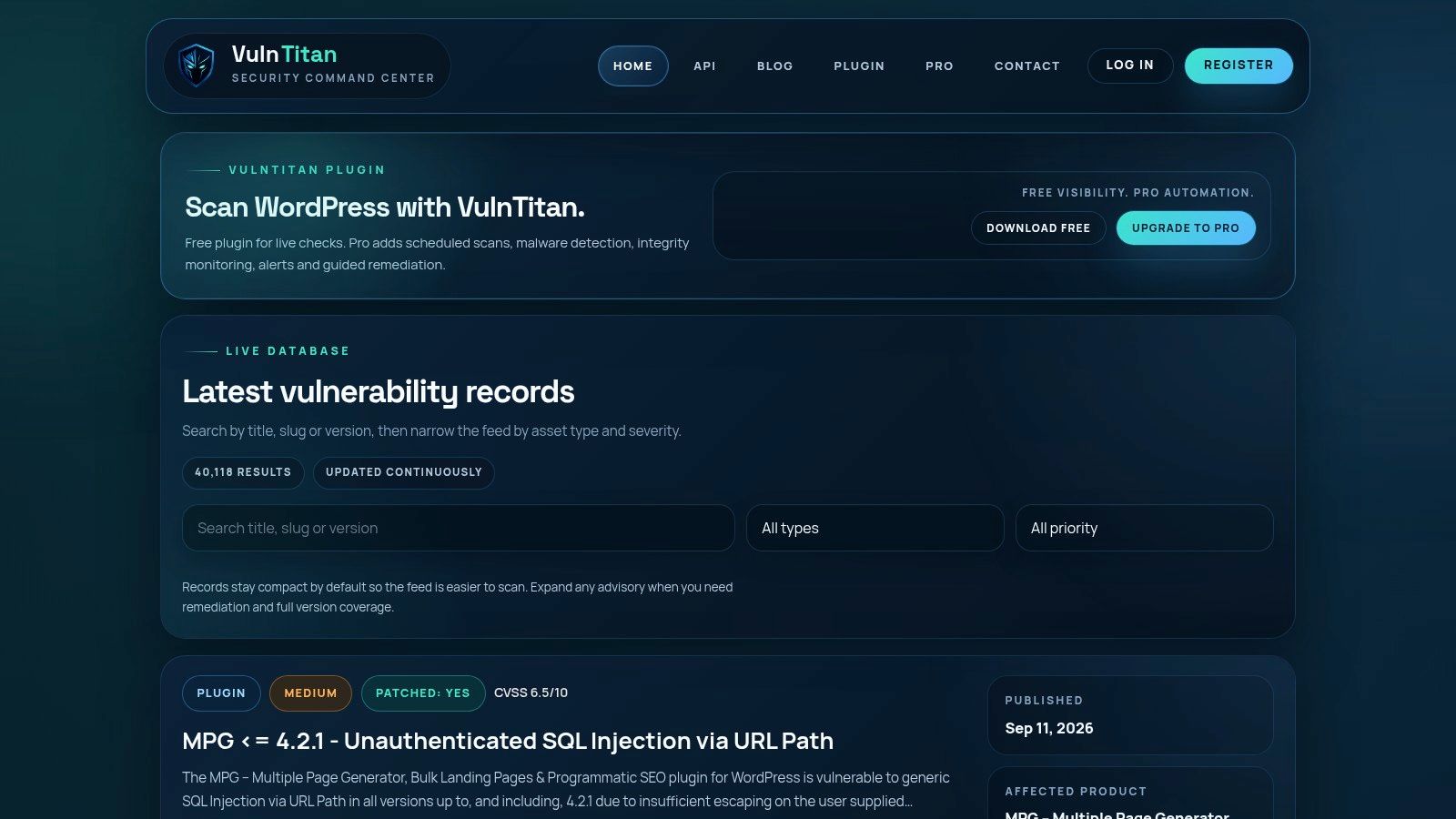
Task: Expand the All priority dropdown
Action: 1144,528
